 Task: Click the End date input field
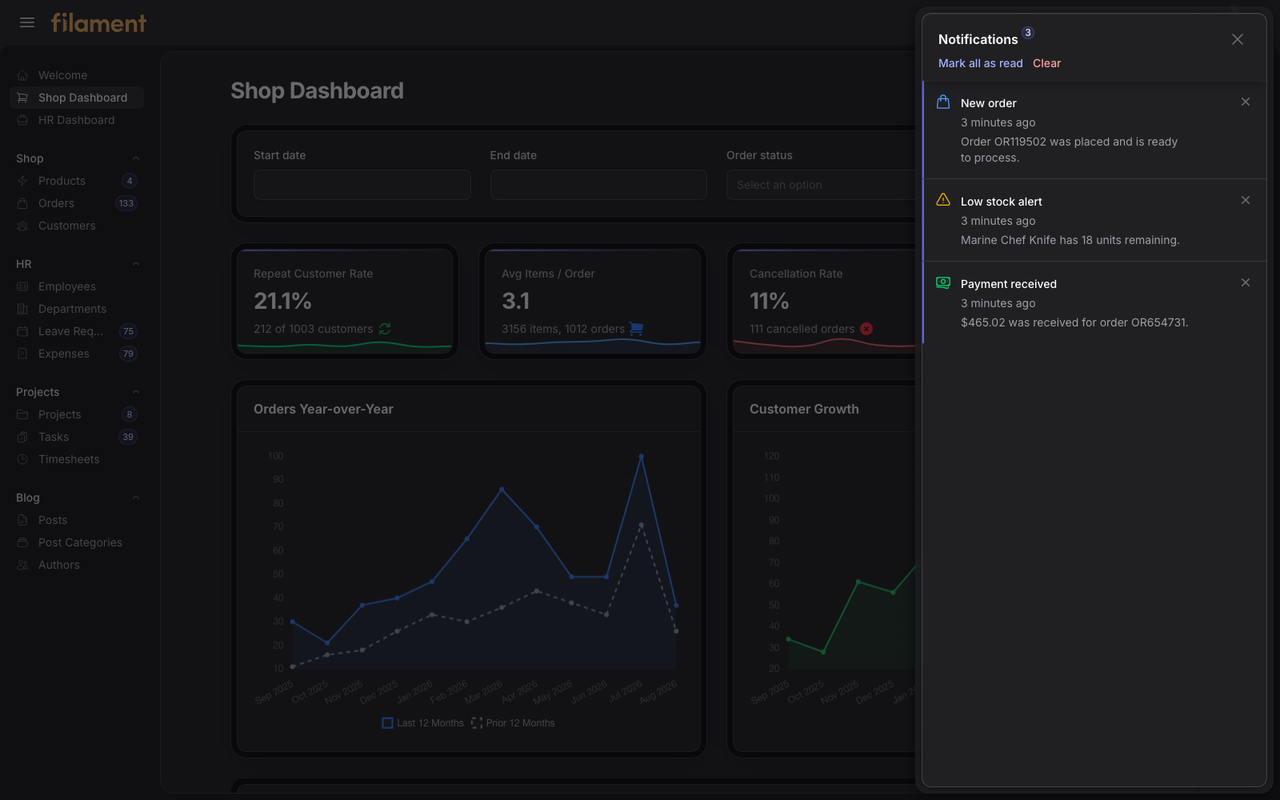(x=598, y=185)
